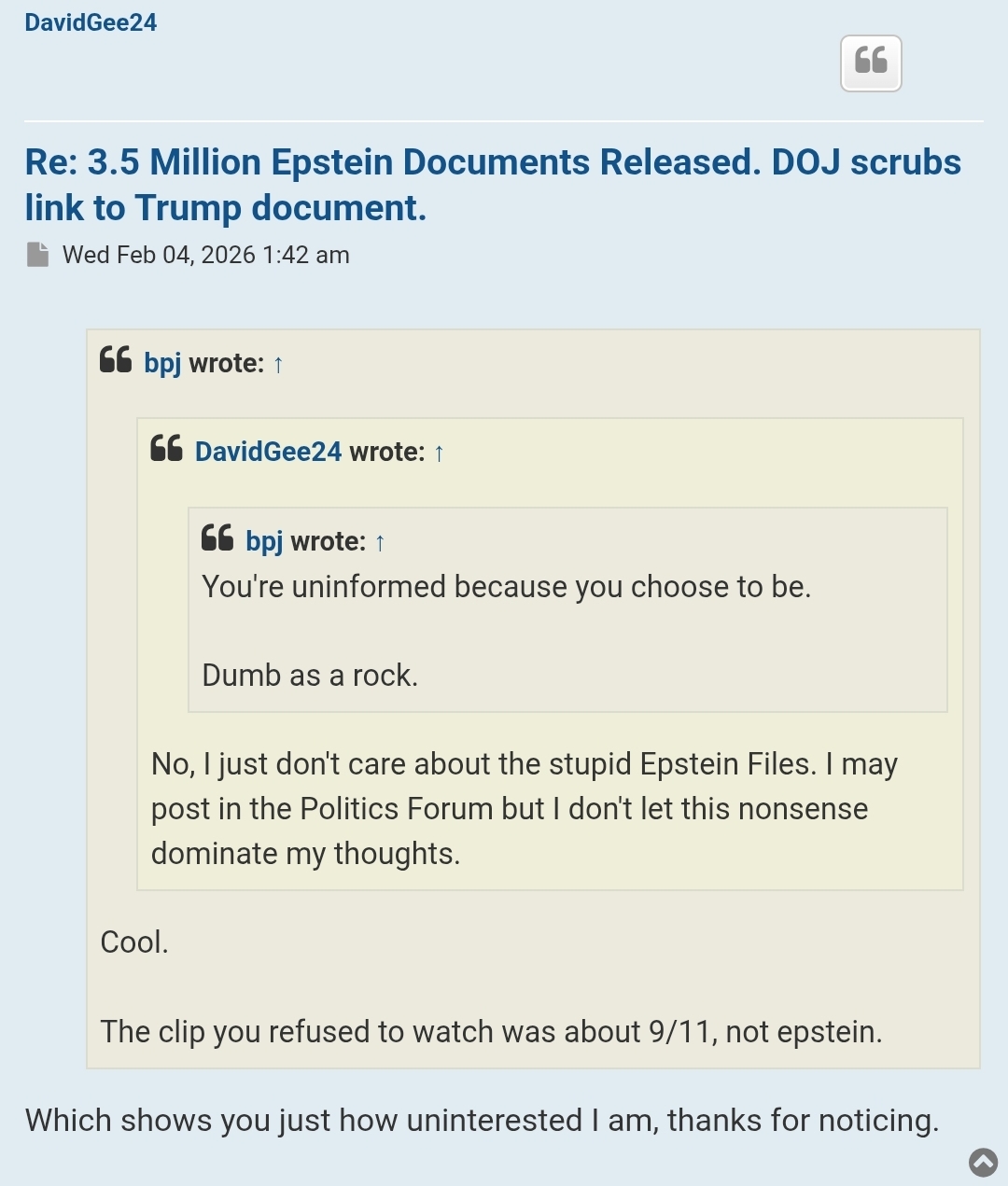Click the post document icon beside the date
This screenshot has width=1008, height=1186.
click(37, 255)
